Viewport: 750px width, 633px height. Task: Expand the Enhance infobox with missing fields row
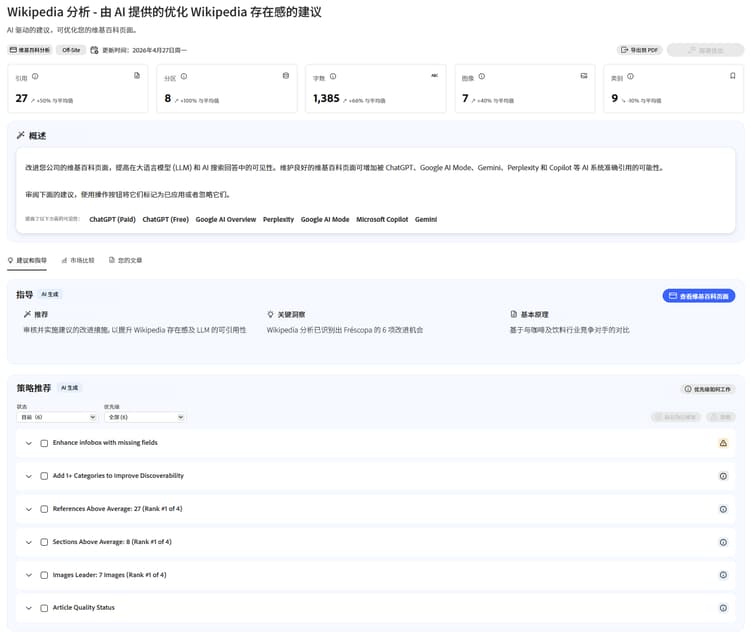29,443
